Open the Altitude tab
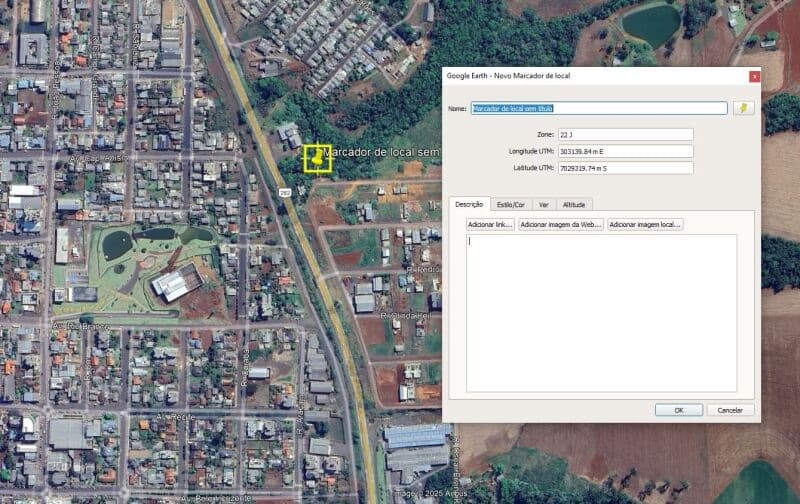800x504 pixels. [574, 205]
